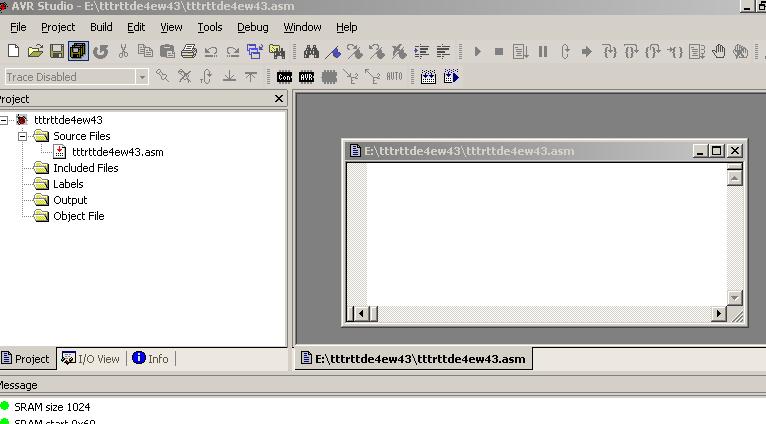
Task: Redo the edit using toolbar arrow
Action: click(x=233, y=51)
